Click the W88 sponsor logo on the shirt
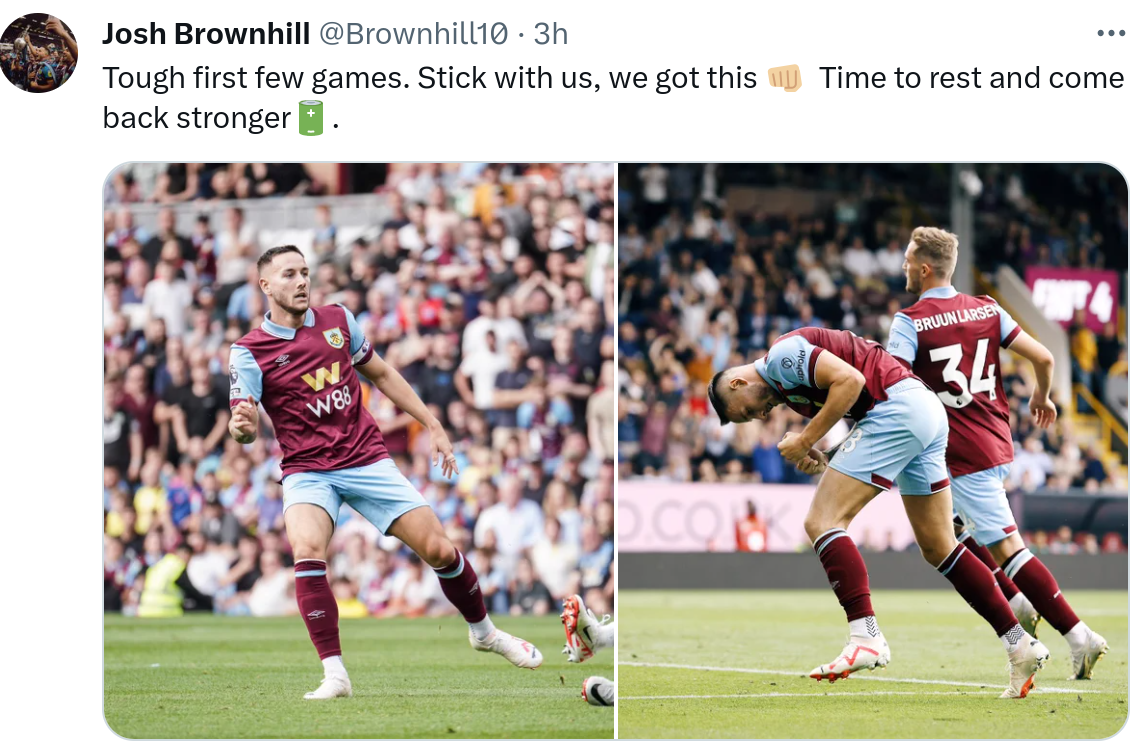 [326, 390]
